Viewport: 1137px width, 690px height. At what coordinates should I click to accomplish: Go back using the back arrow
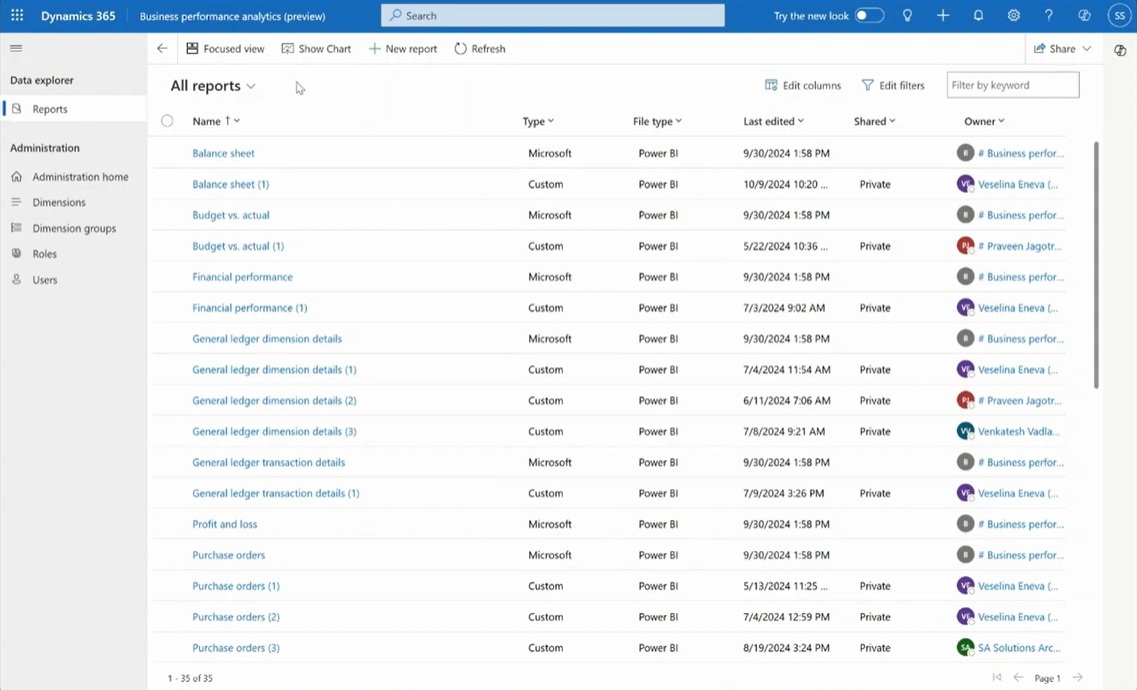(x=162, y=49)
